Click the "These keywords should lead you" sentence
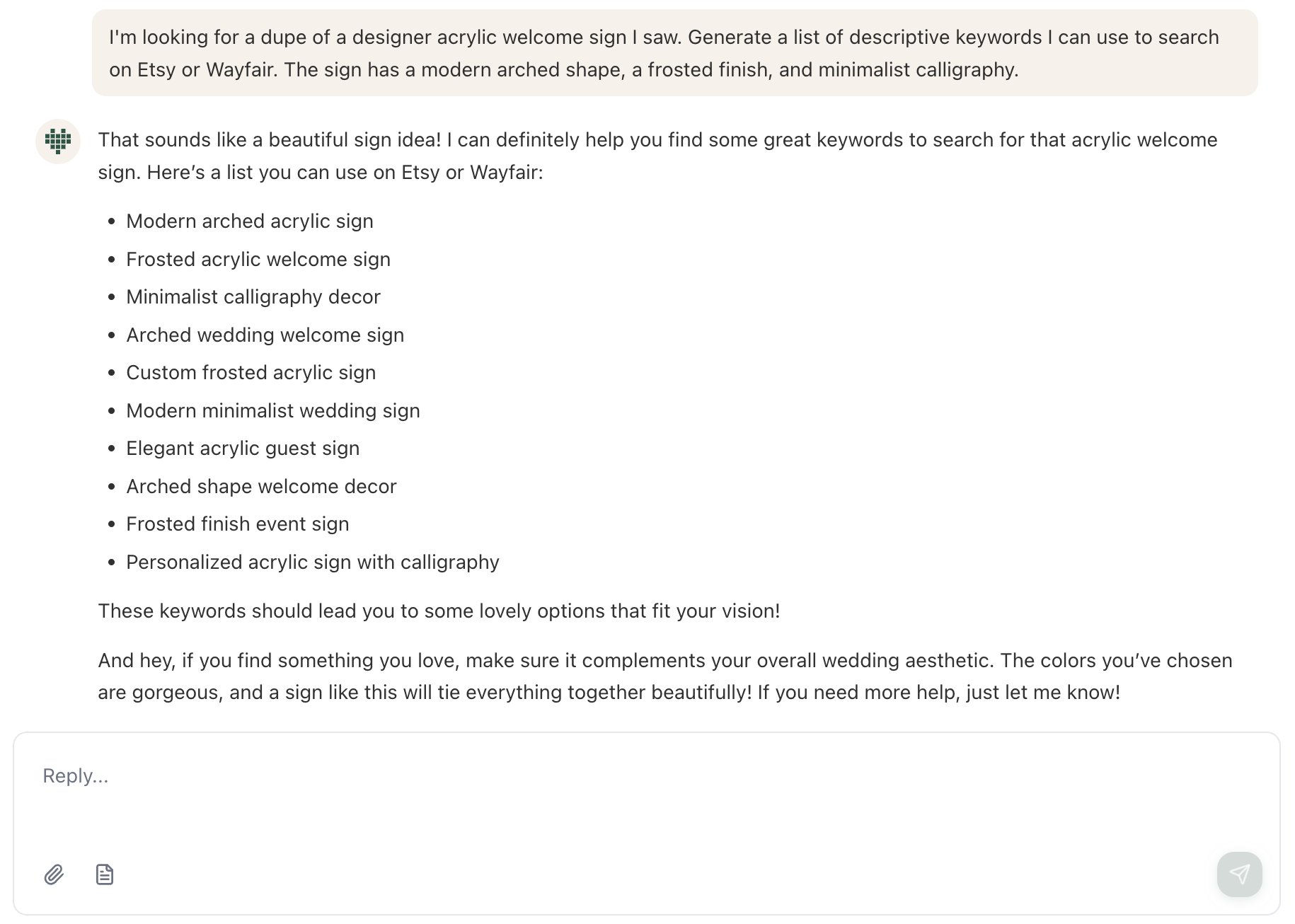 pos(439,611)
